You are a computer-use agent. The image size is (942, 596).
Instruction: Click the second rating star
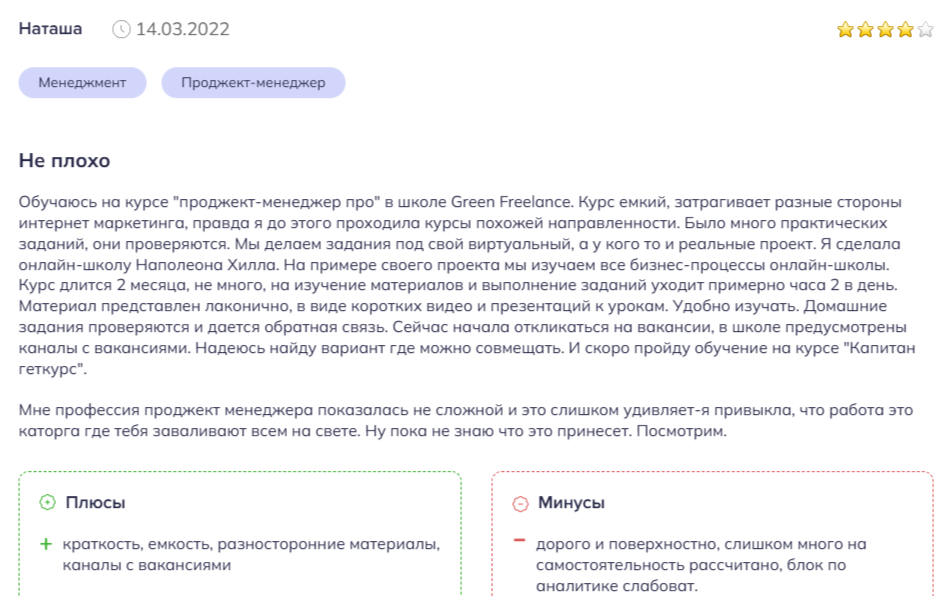click(865, 29)
